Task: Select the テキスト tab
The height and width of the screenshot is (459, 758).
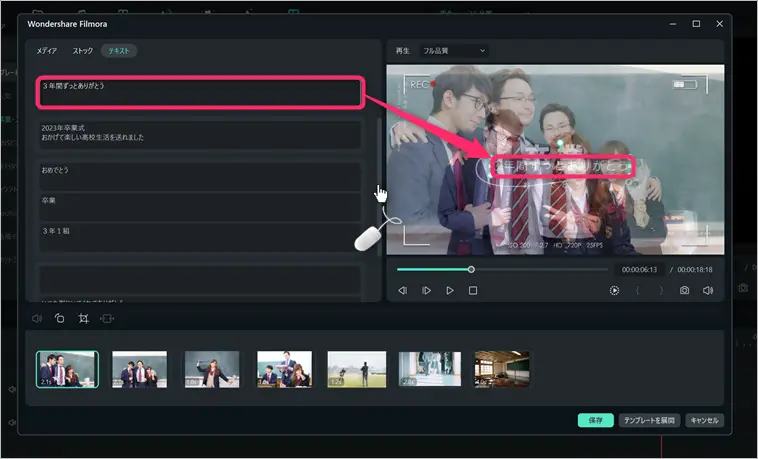Action: (x=119, y=51)
